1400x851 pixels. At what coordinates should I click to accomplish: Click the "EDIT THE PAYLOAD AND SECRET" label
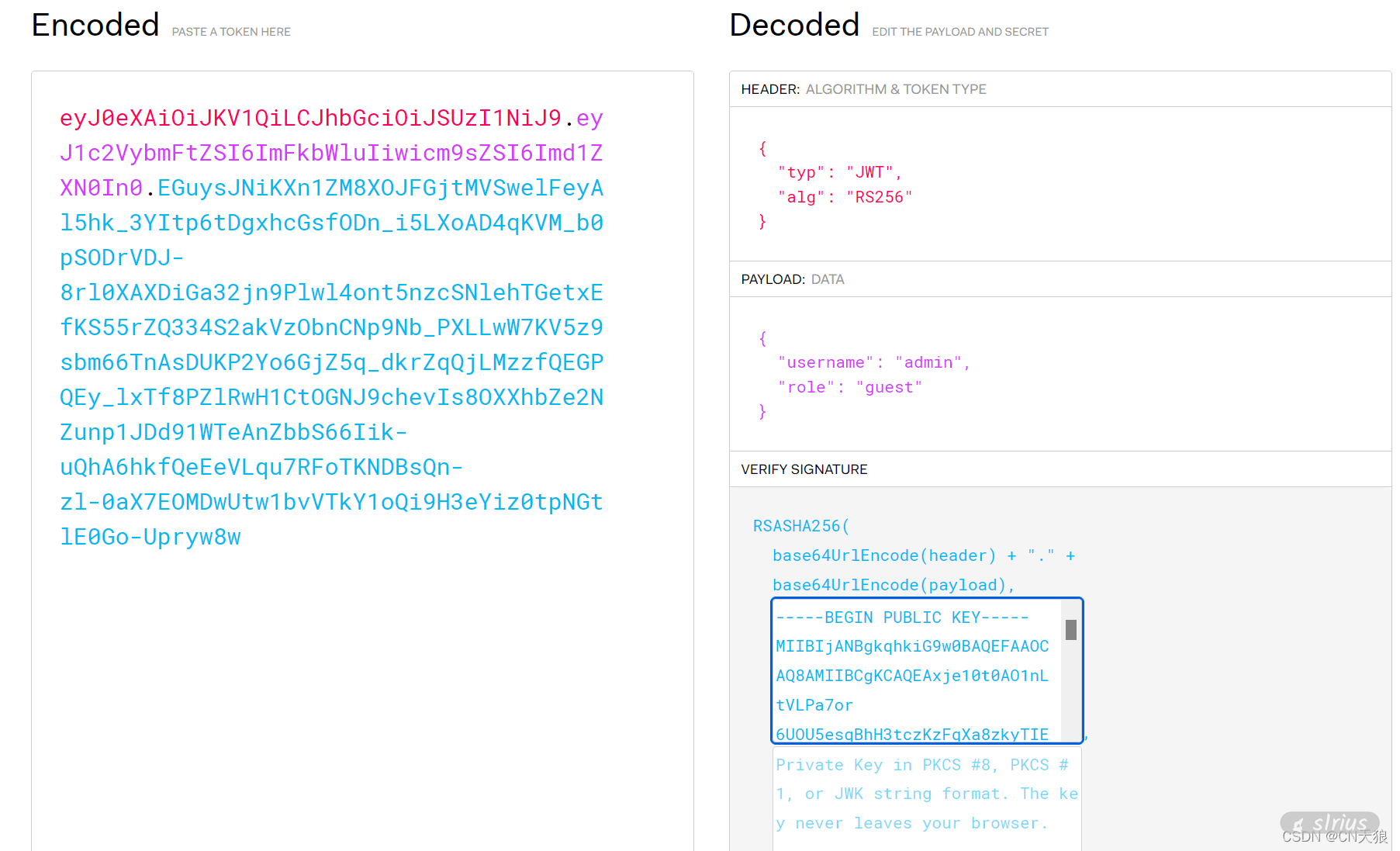pyautogui.click(x=959, y=32)
